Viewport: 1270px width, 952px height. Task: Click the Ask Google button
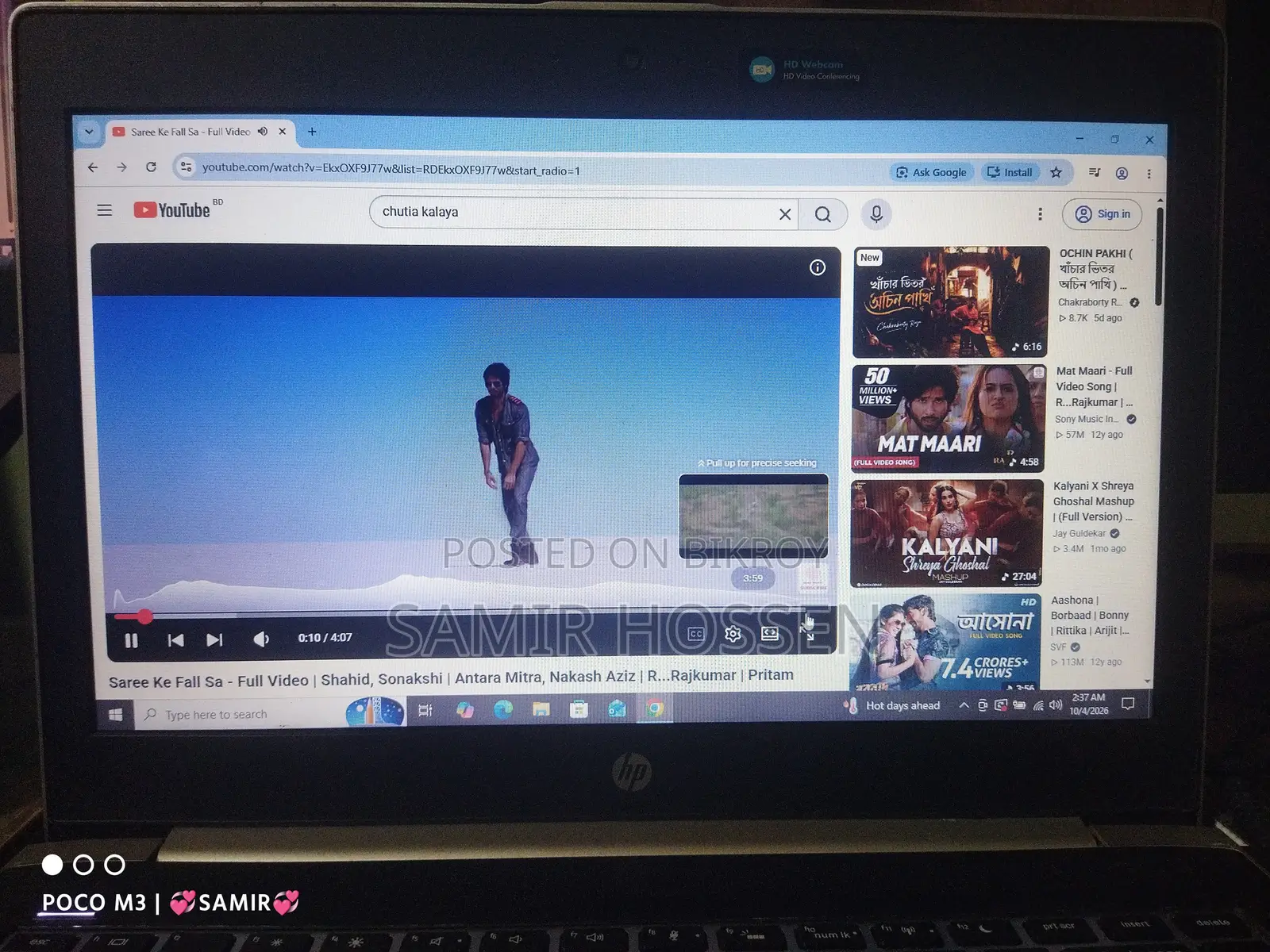[x=931, y=172]
